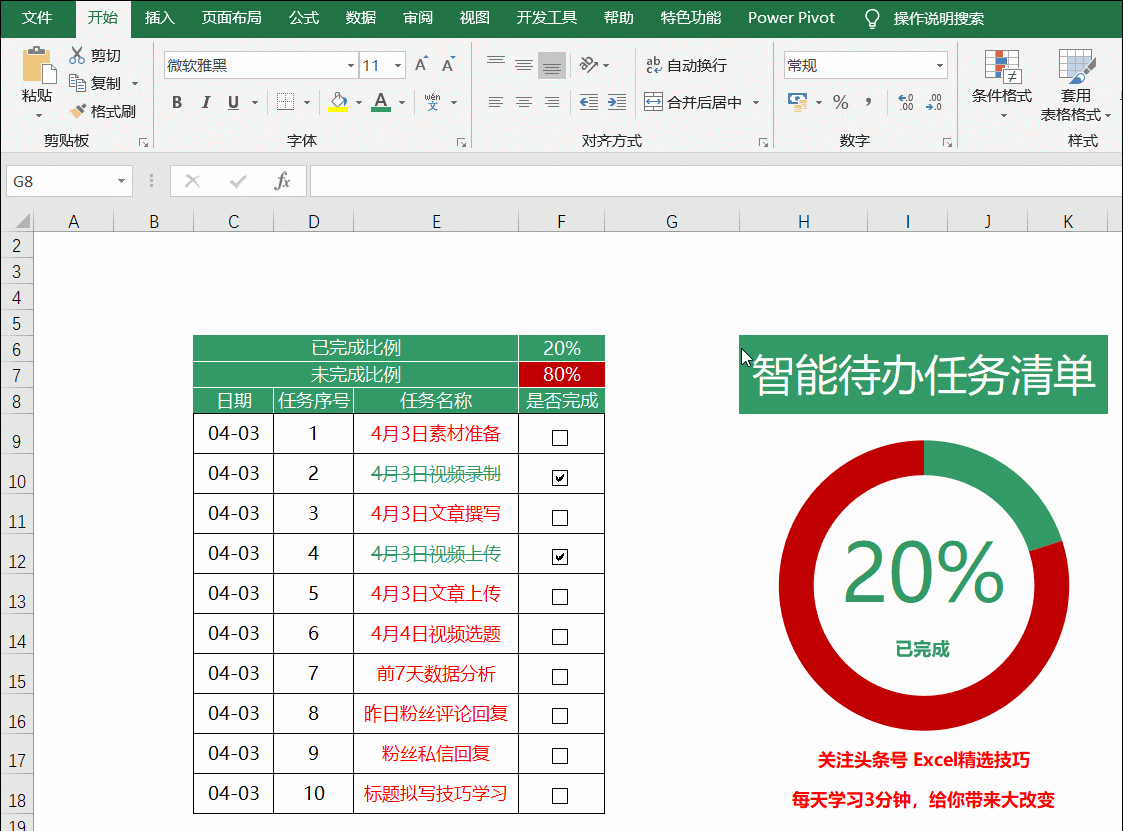Screen dimensions: 1123x831
Task: Open the font size dropdown
Action: (398, 66)
